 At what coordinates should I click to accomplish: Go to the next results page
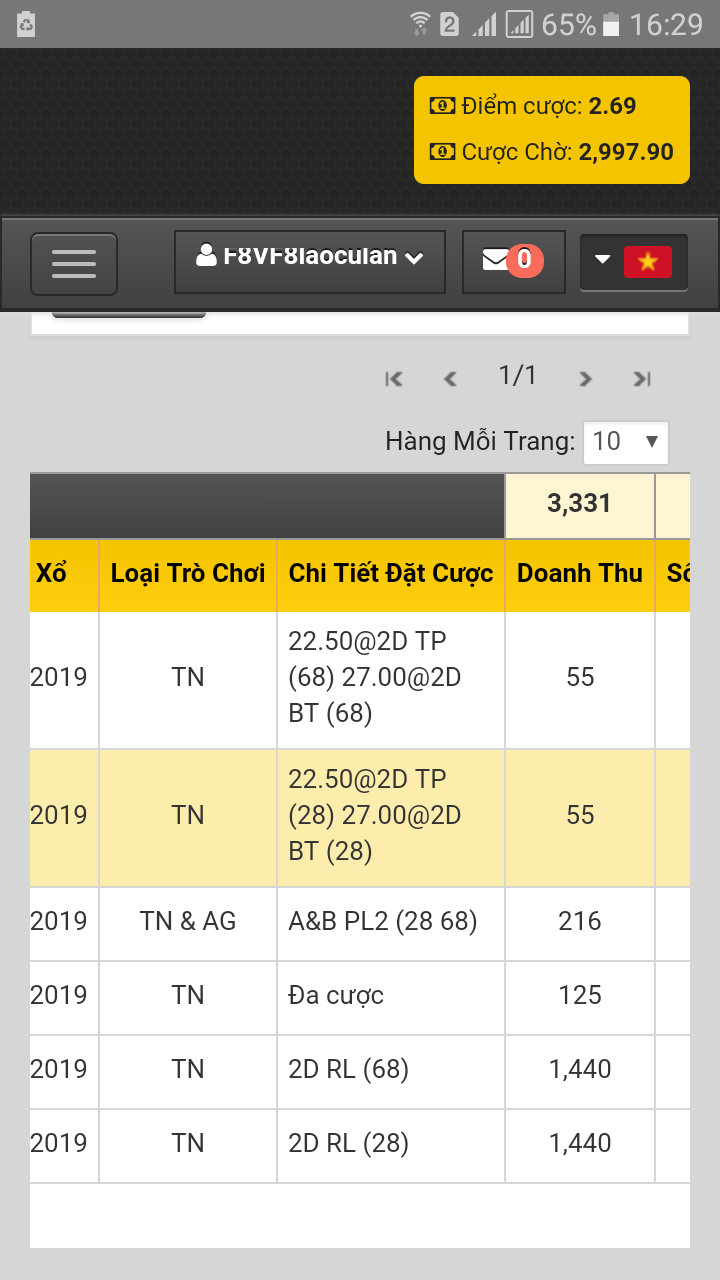586,378
